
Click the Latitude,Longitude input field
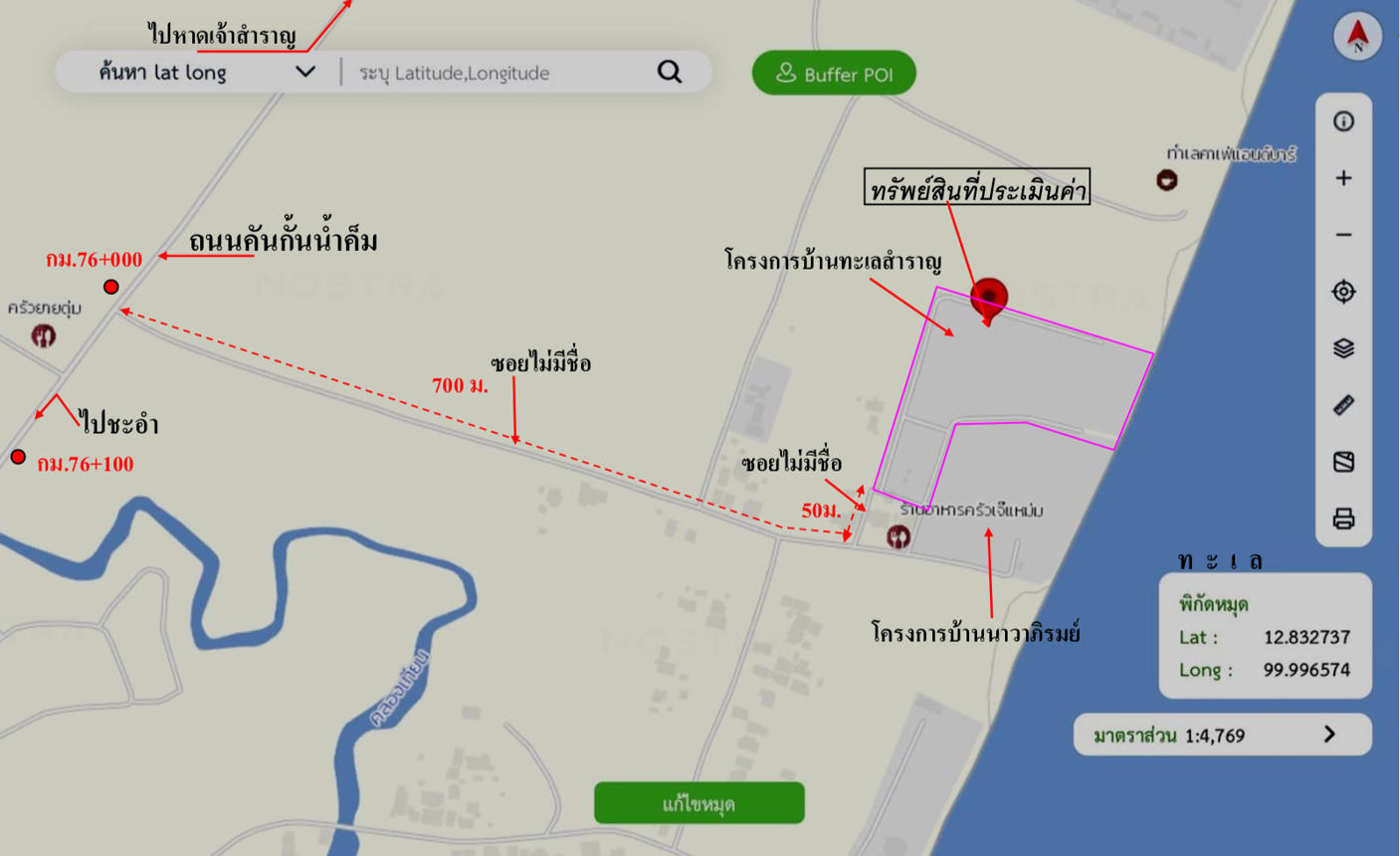coord(498,73)
